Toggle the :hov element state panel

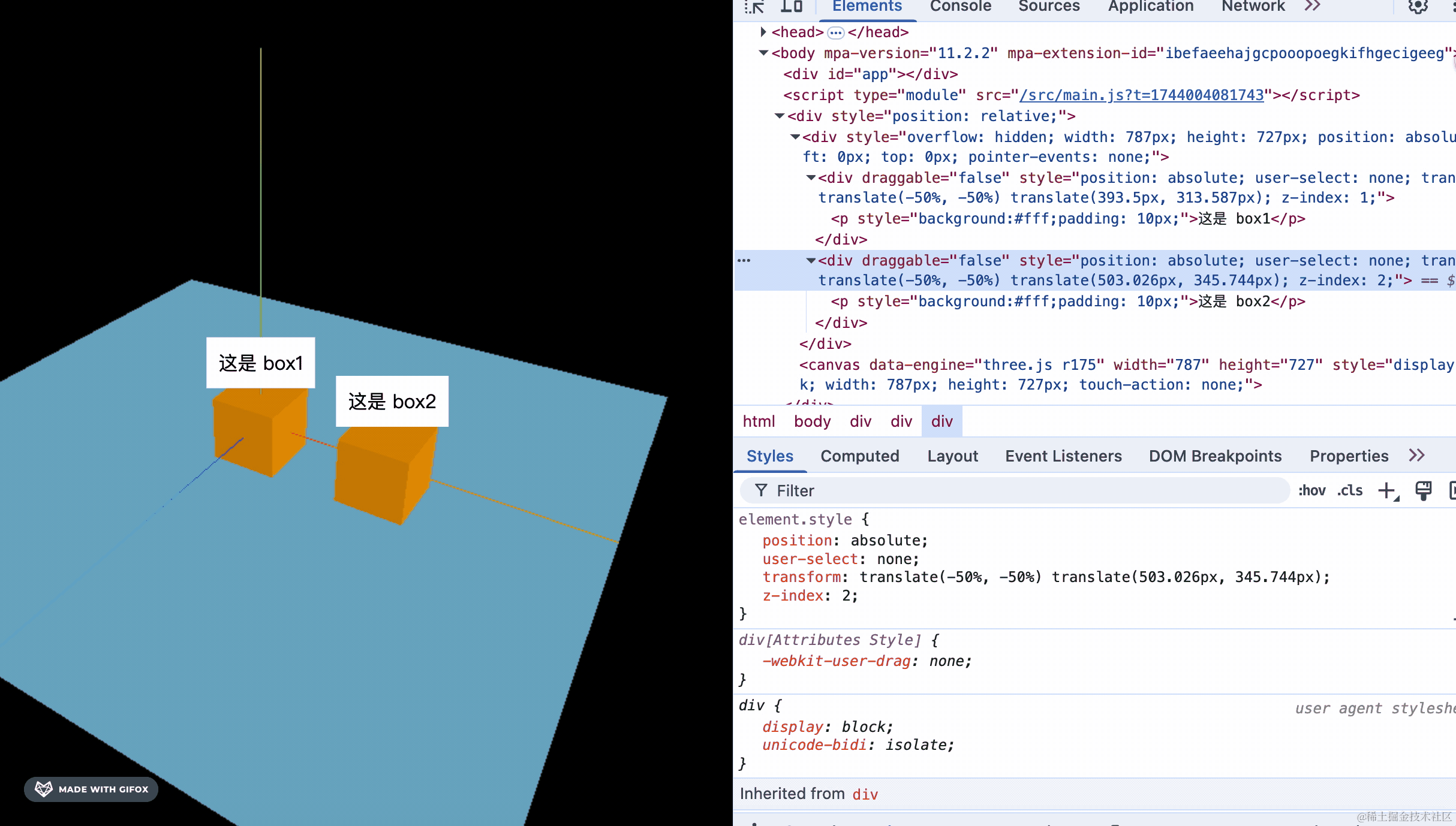pyautogui.click(x=1312, y=491)
